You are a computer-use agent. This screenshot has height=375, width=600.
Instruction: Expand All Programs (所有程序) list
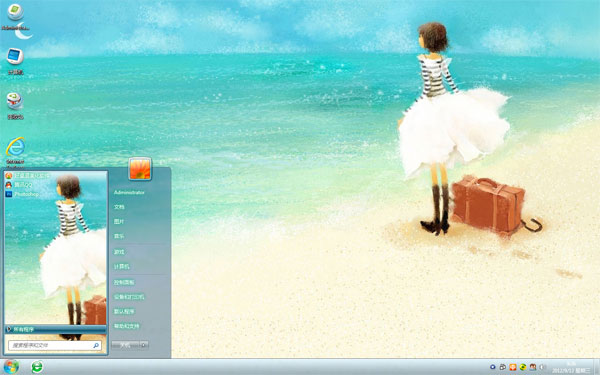coord(55,329)
